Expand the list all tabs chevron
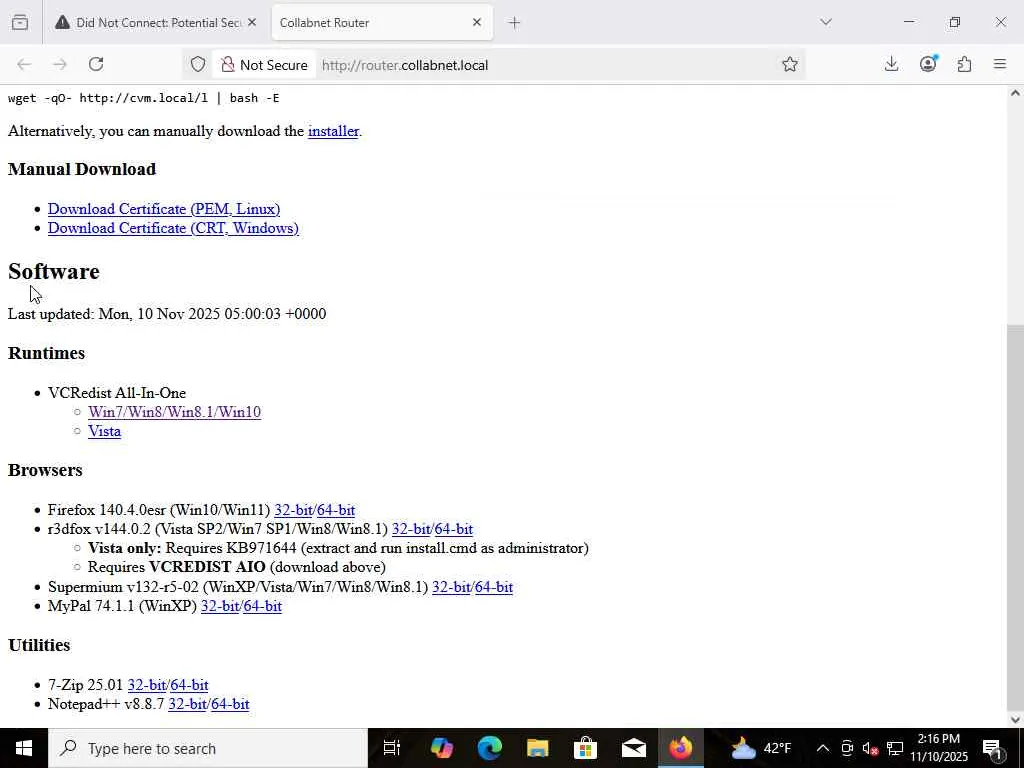Screen dimensions: 1024x768 (x=825, y=22)
